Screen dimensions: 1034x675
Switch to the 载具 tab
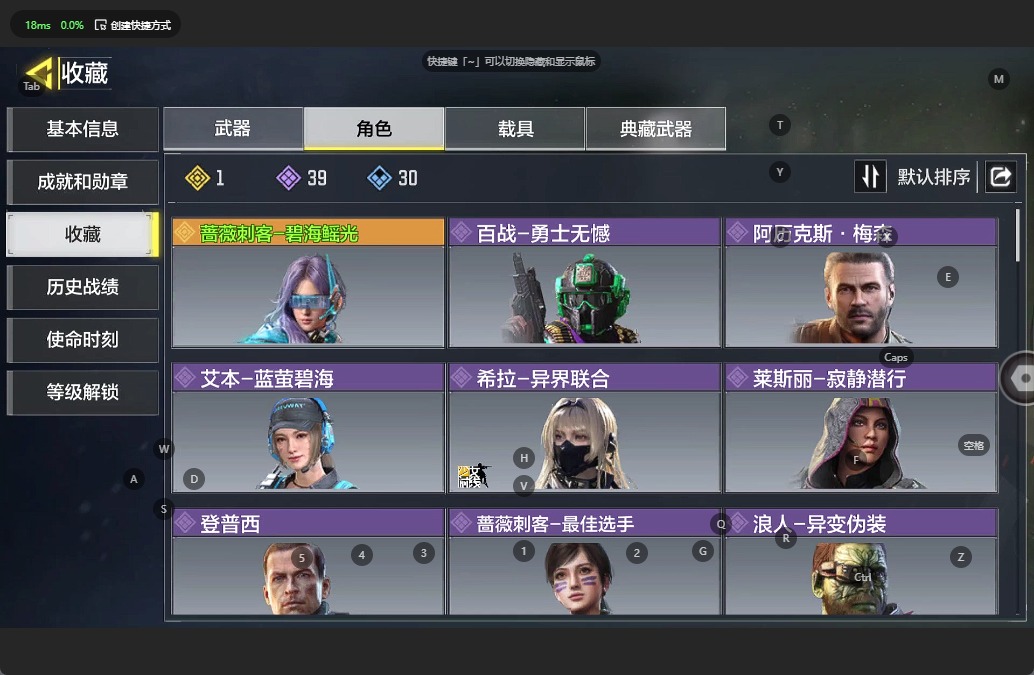(x=515, y=129)
